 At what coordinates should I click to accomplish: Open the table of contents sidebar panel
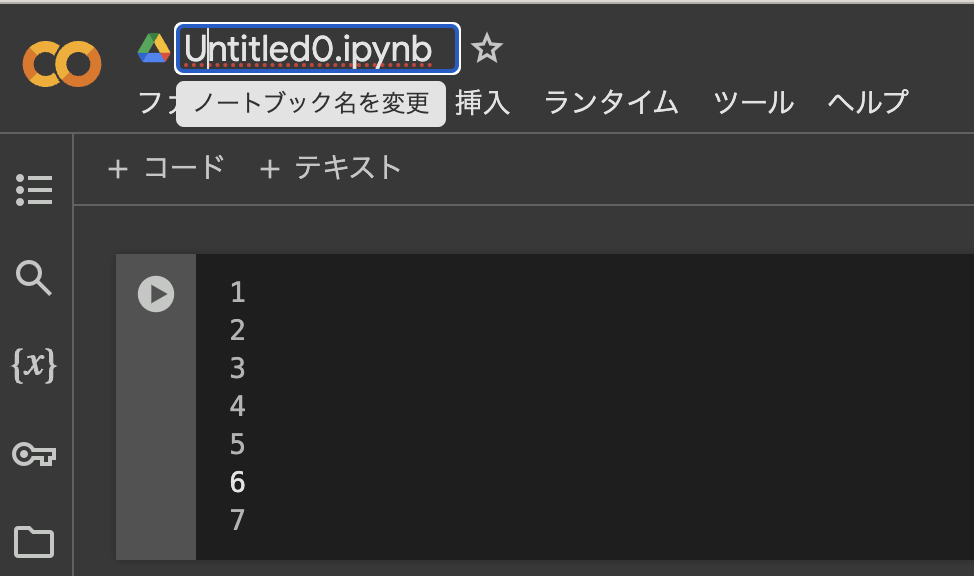coord(34,190)
